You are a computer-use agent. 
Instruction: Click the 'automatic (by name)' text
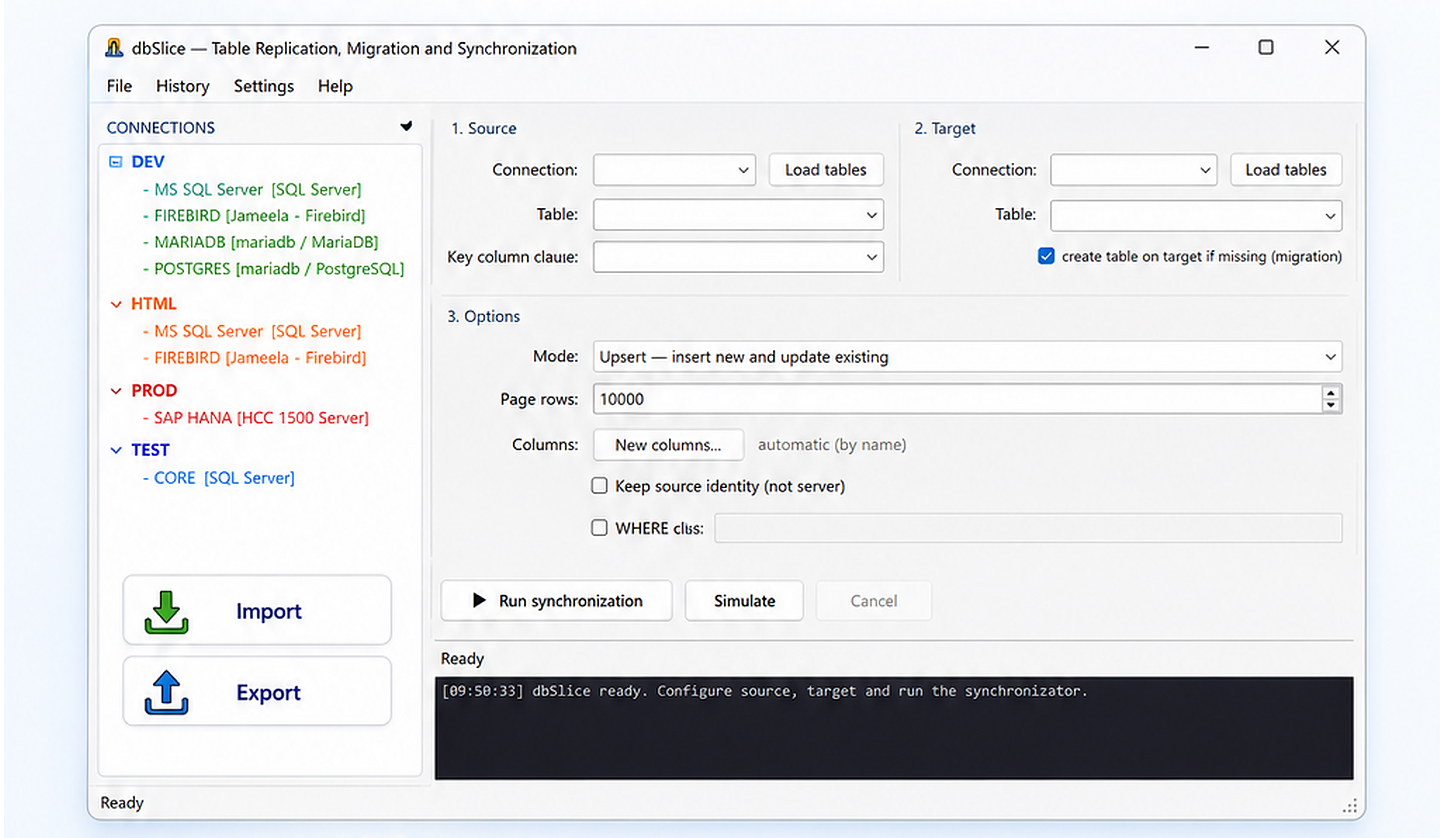[x=832, y=445]
